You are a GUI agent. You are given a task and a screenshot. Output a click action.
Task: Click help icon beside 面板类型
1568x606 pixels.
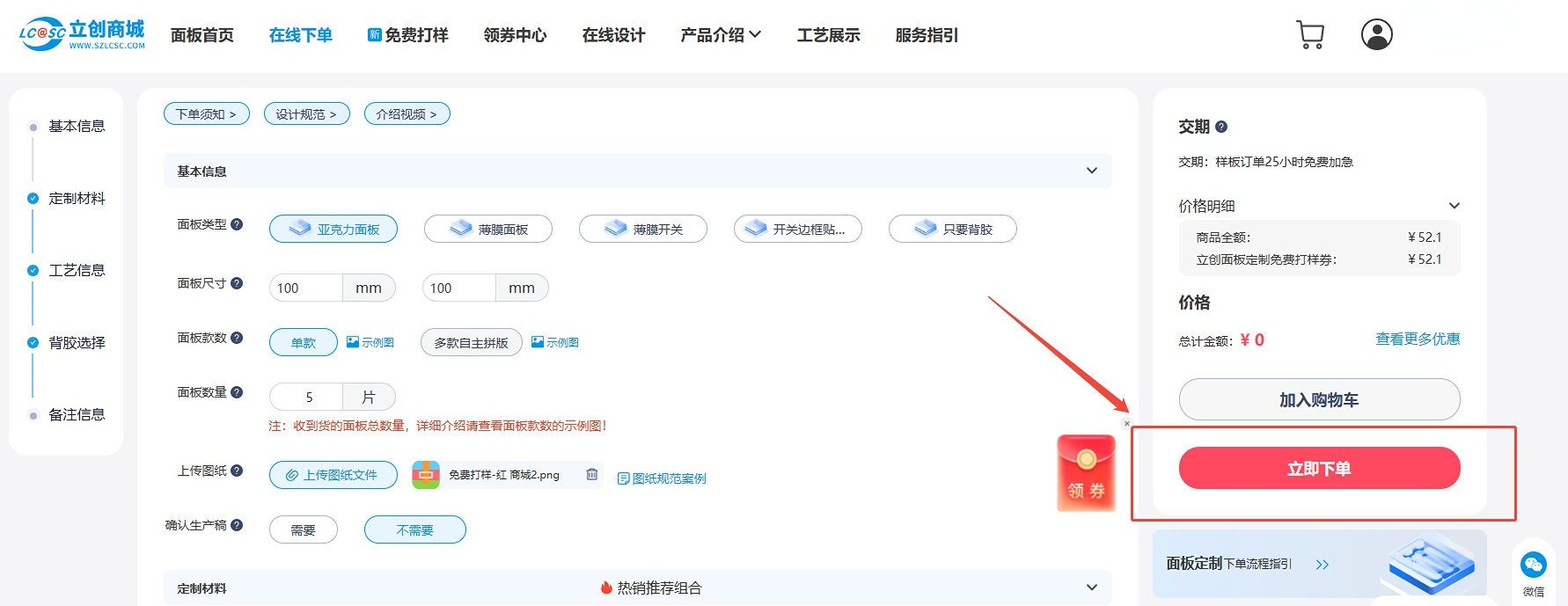click(x=237, y=224)
